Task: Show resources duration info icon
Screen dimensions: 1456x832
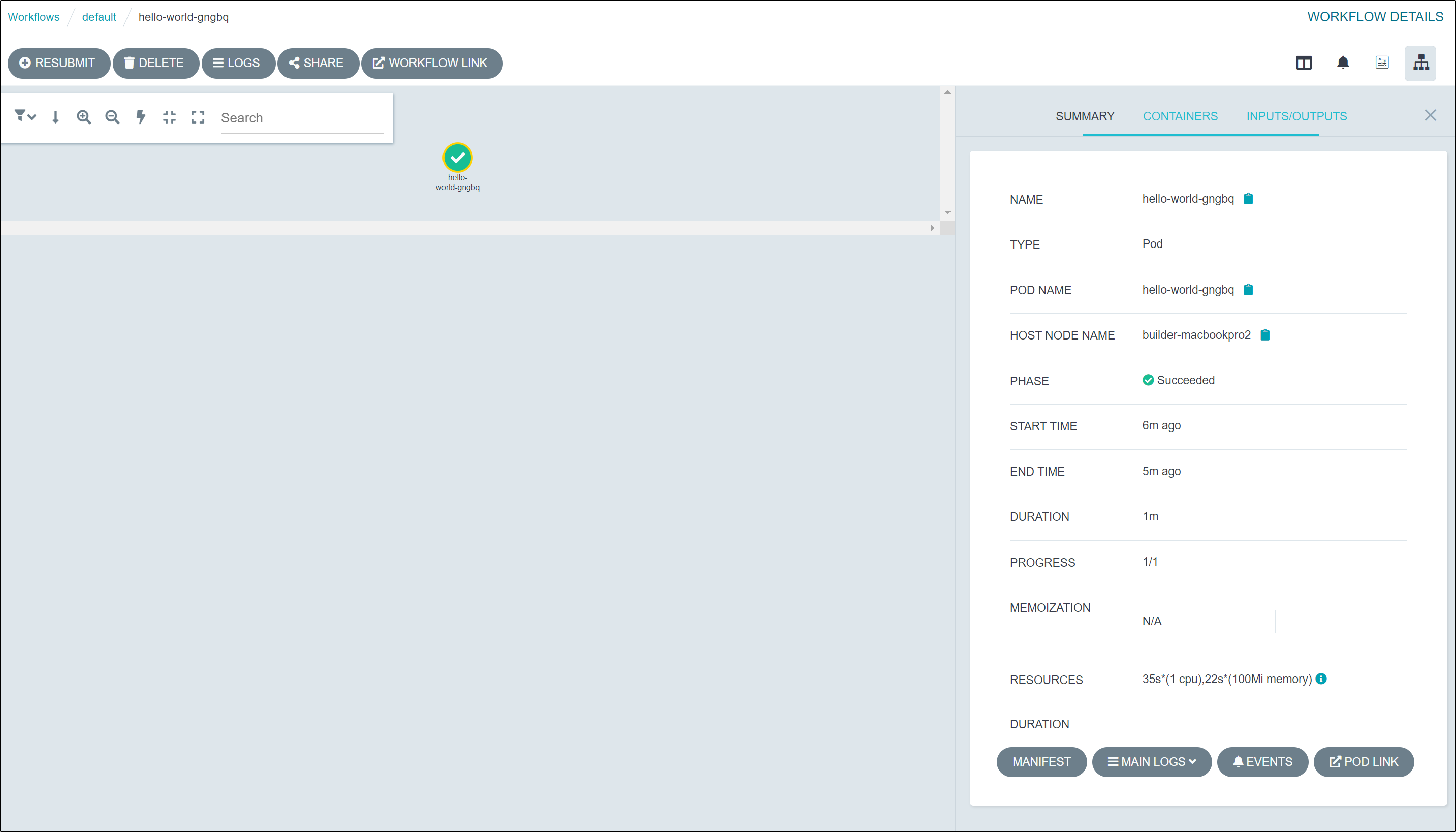Action: coord(1321,679)
